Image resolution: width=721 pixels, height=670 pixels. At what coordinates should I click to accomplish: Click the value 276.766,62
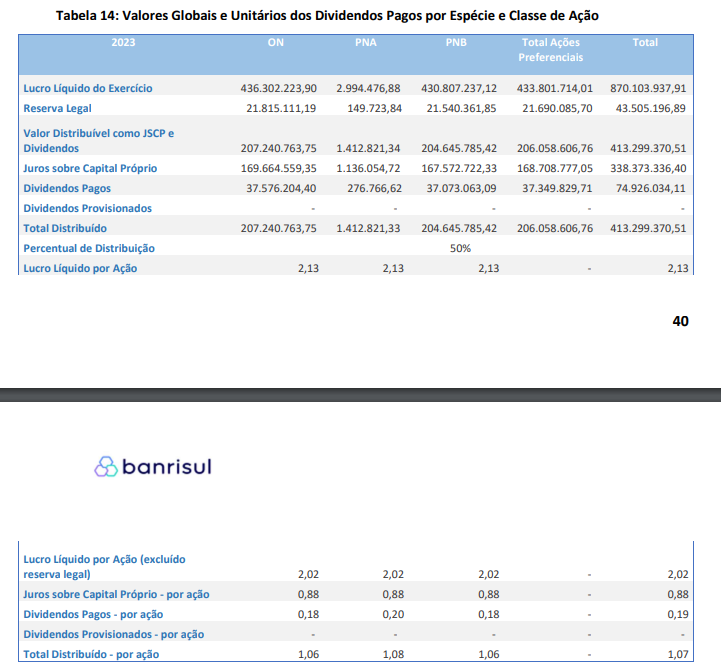(374, 189)
